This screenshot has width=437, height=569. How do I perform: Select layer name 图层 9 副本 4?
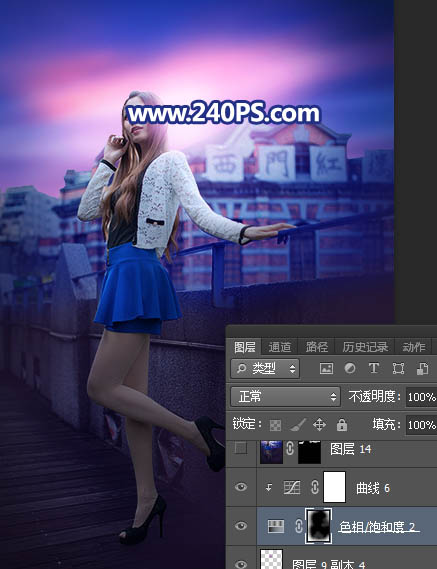click(328, 564)
